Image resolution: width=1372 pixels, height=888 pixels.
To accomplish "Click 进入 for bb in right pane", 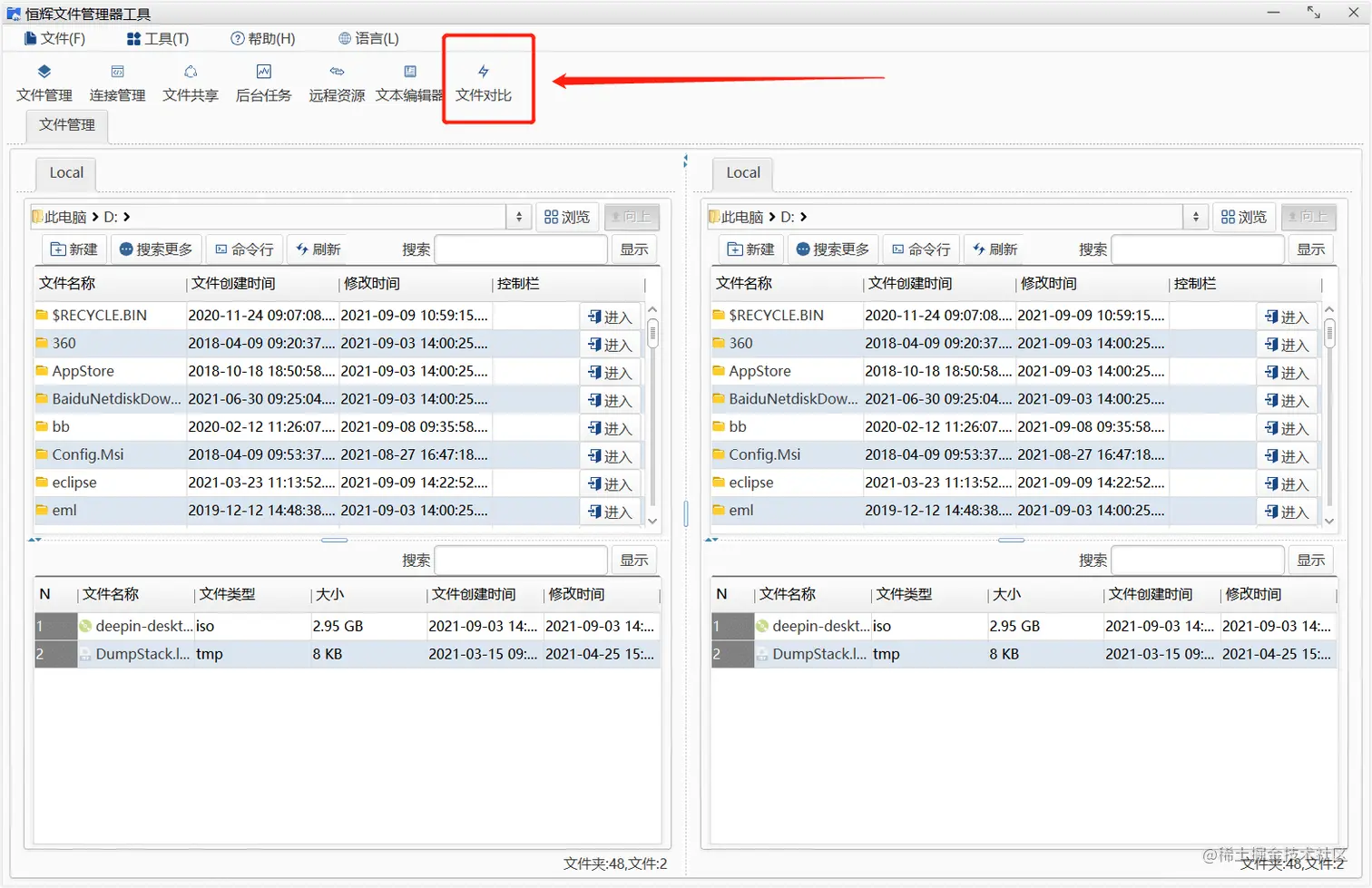I will (1287, 428).
